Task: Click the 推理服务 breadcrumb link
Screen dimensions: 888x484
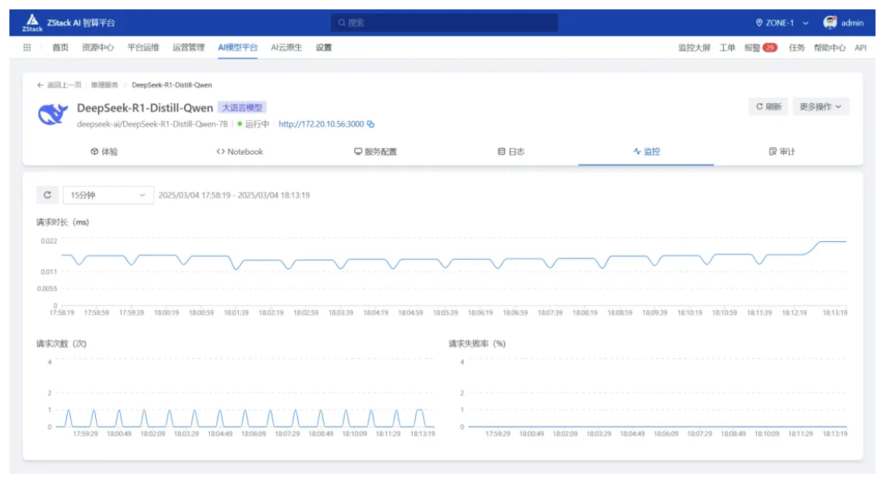Action: [x=105, y=86]
